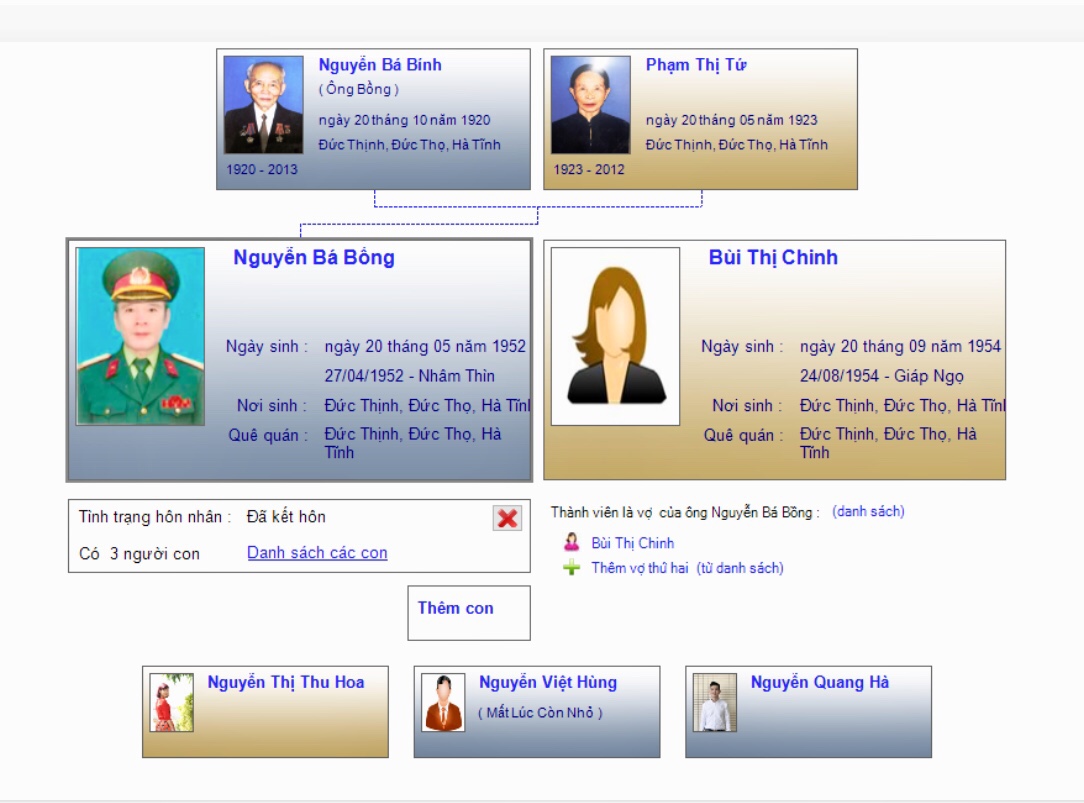This screenshot has width=1084, height=803.
Task: Click the Nguyễn Bá Bồng name heading
Action: (314, 258)
